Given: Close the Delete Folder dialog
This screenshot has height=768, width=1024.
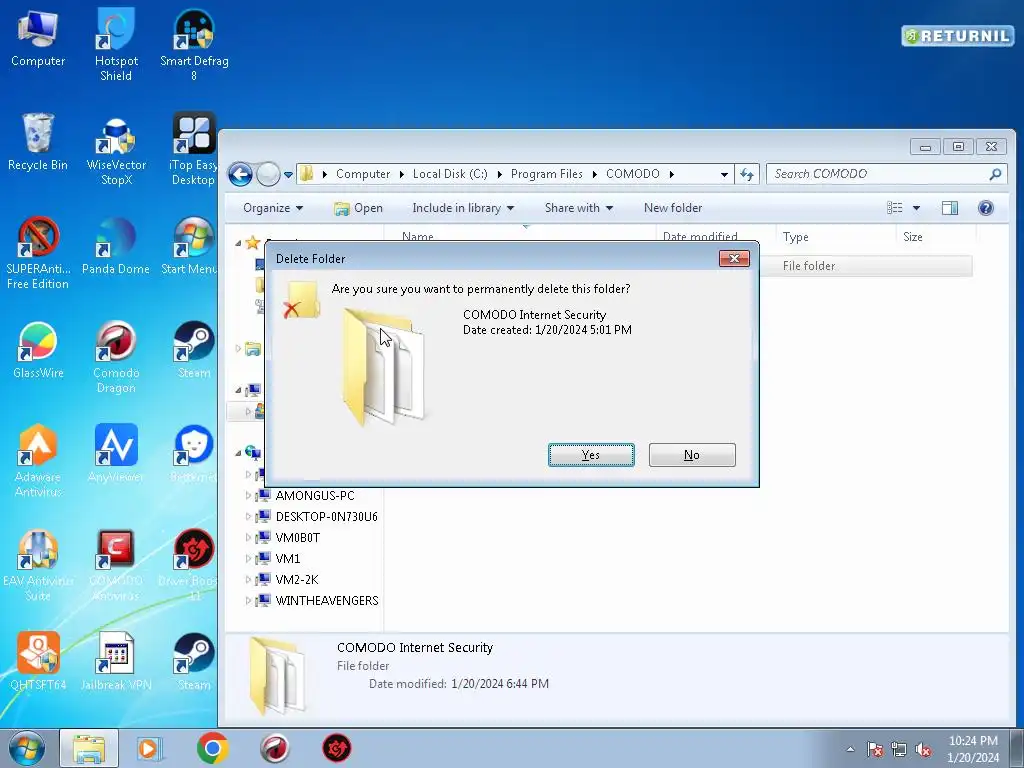Looking at the screenshot, I should click(x=734, y=259).
